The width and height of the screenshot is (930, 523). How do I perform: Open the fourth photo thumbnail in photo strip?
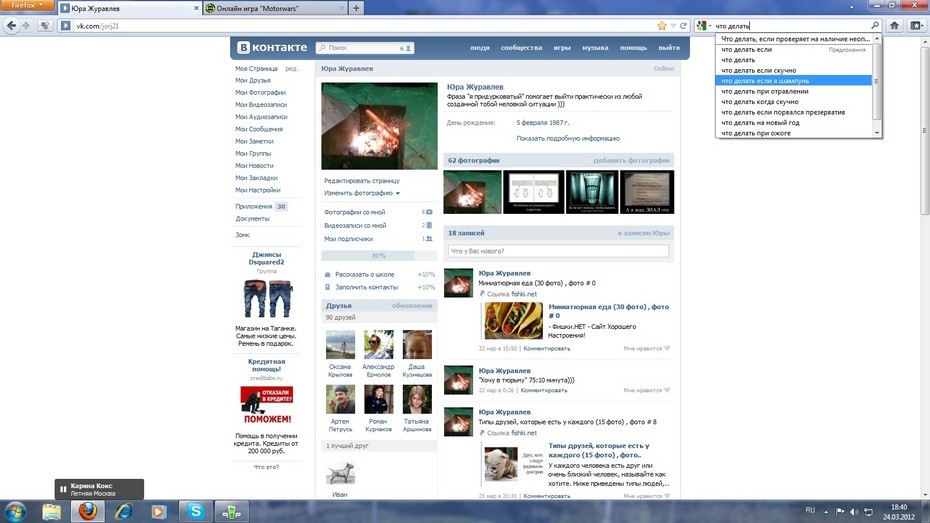pyautogui.click(x=647, y=192)
